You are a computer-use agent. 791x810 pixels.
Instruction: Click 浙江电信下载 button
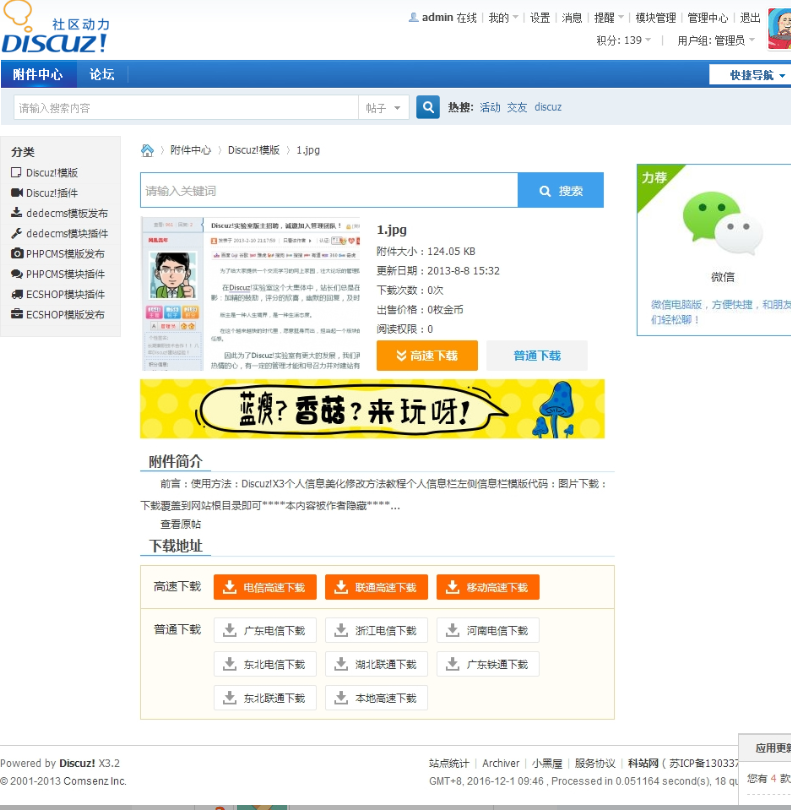tap(376, 630)
